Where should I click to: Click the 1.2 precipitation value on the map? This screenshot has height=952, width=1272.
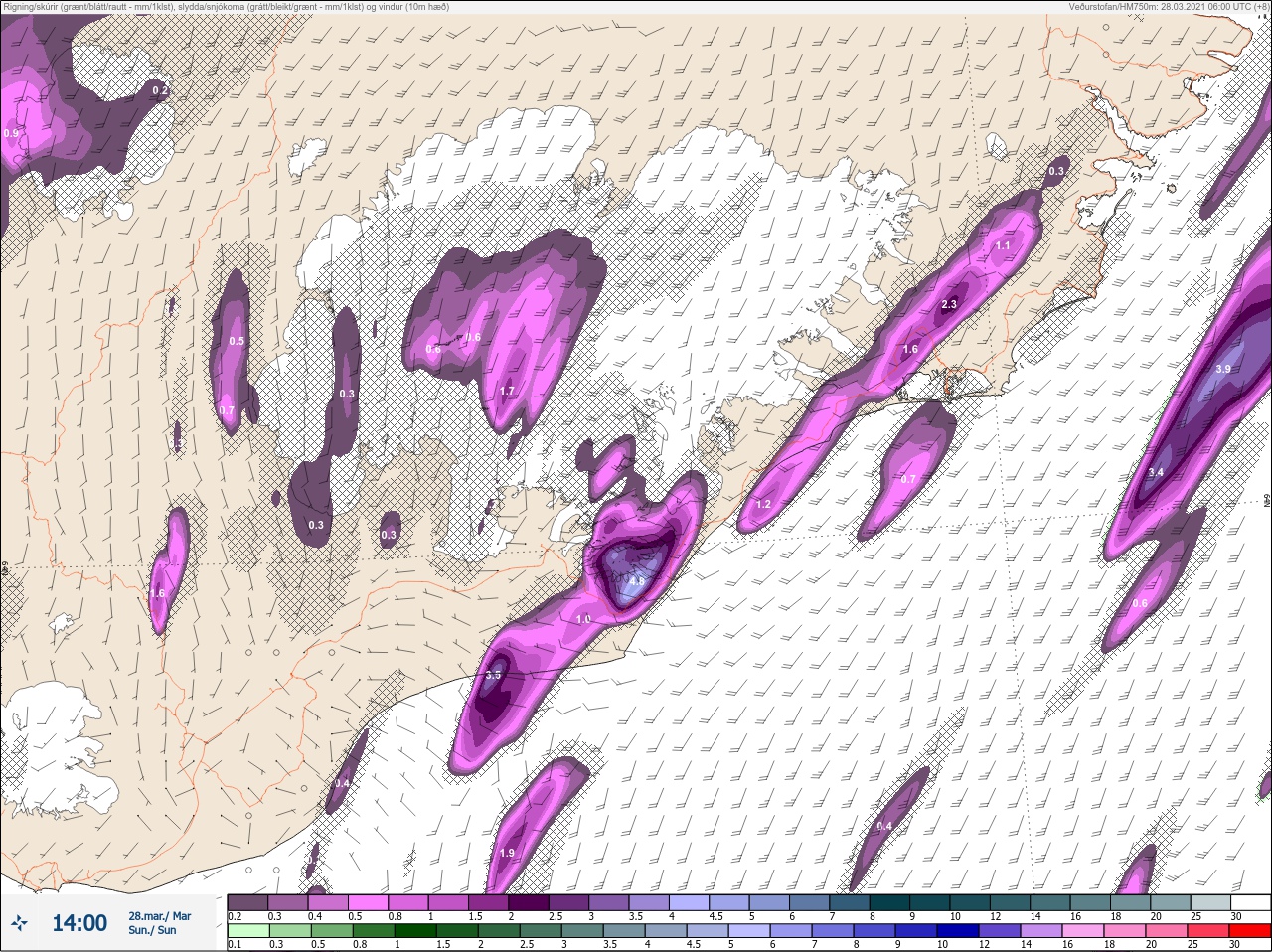(x=763, y=505)
